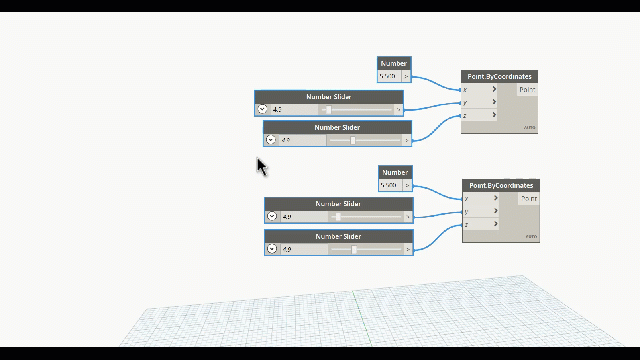Select title of Number Slider wired to lower y
Screen dimensions: 640x360
(338, 203)
